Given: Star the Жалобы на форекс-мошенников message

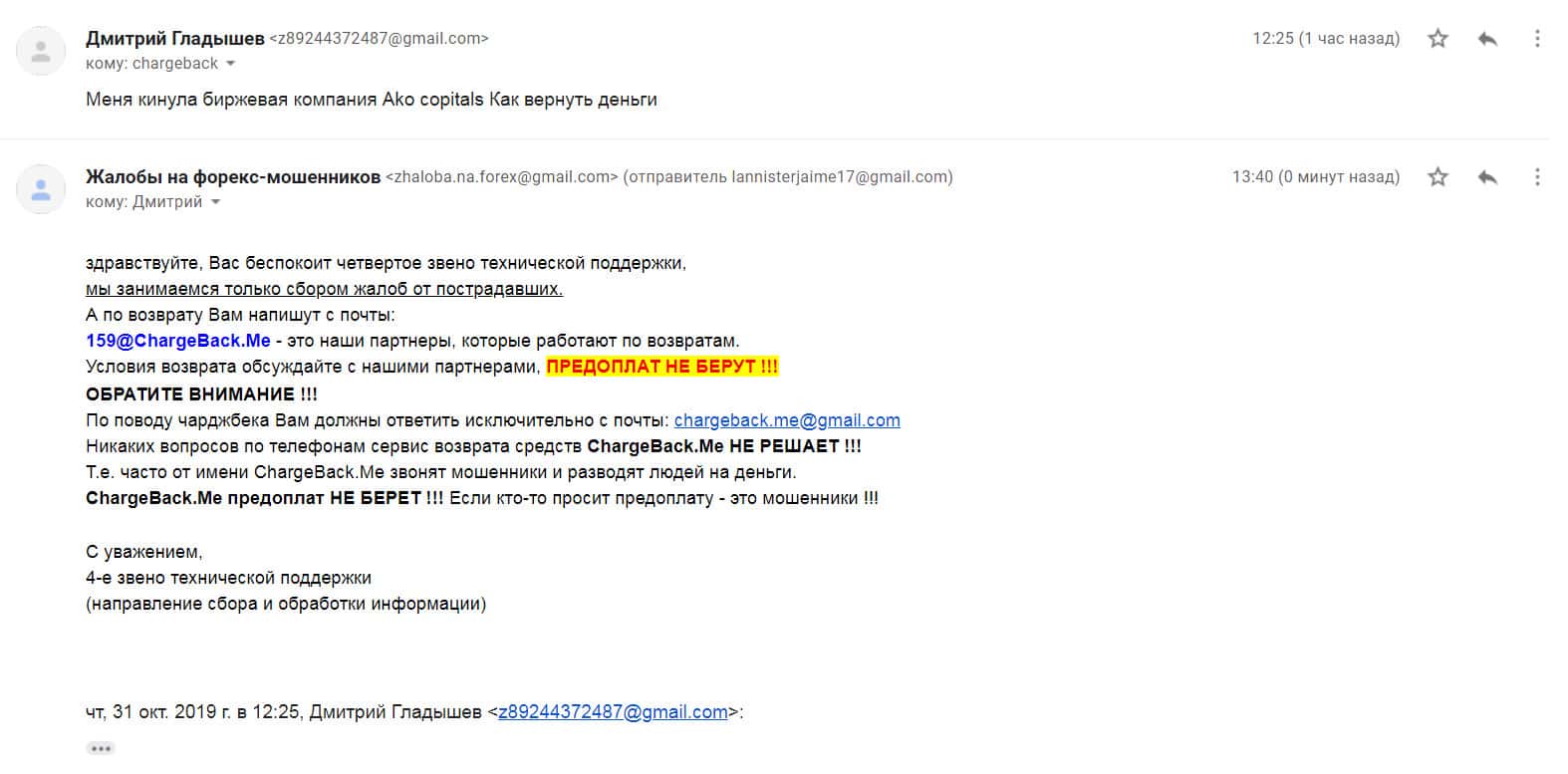Looking at the screenshot, I should 1437,177.
